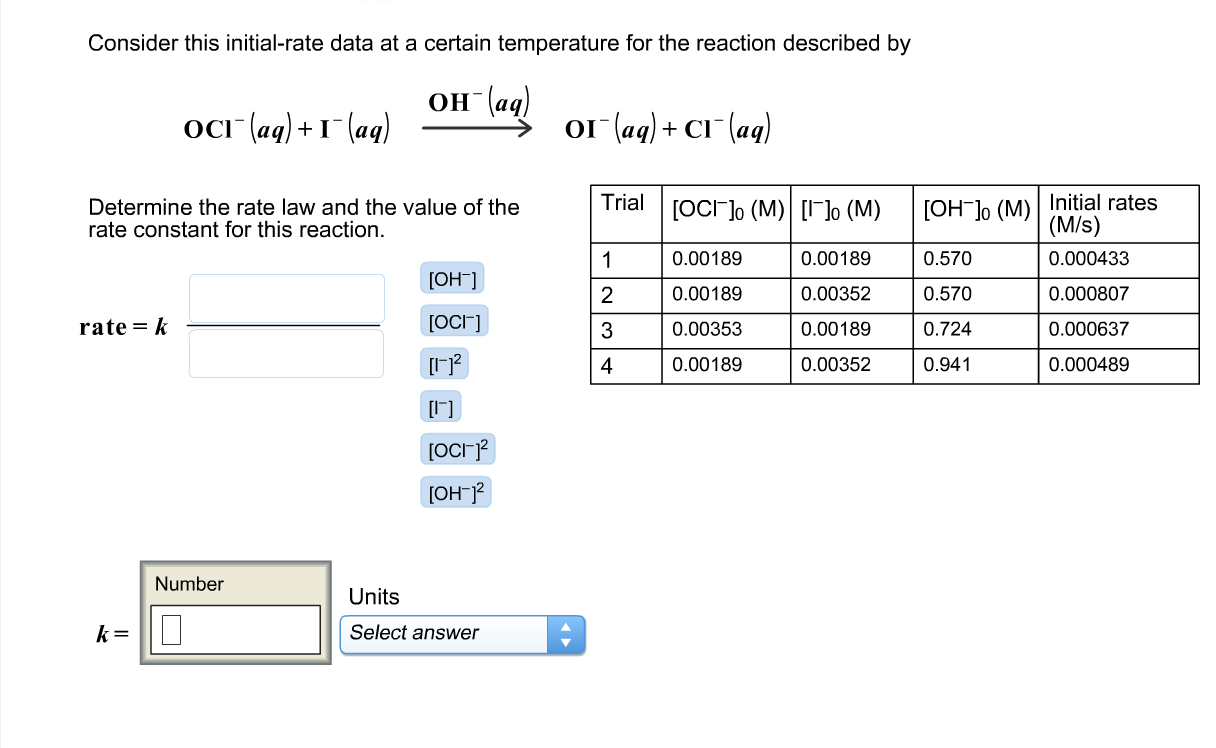Click the Number entry box for k

click(233, 628)
